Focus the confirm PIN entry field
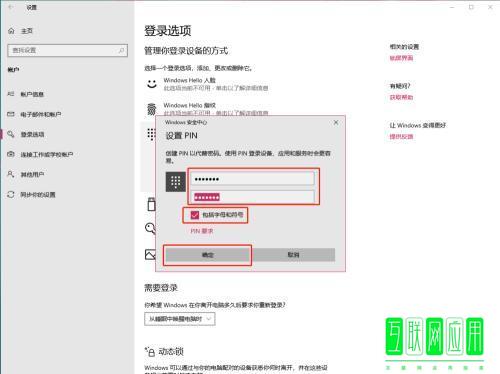 253,197
